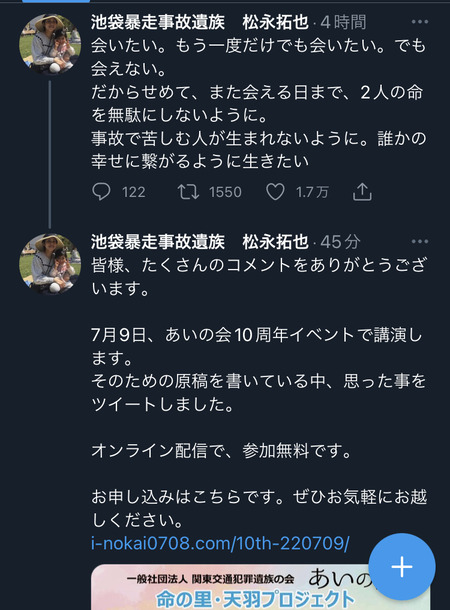
Task: Open the 45分 timestamp of second tweet
Action: pos(341,242)
